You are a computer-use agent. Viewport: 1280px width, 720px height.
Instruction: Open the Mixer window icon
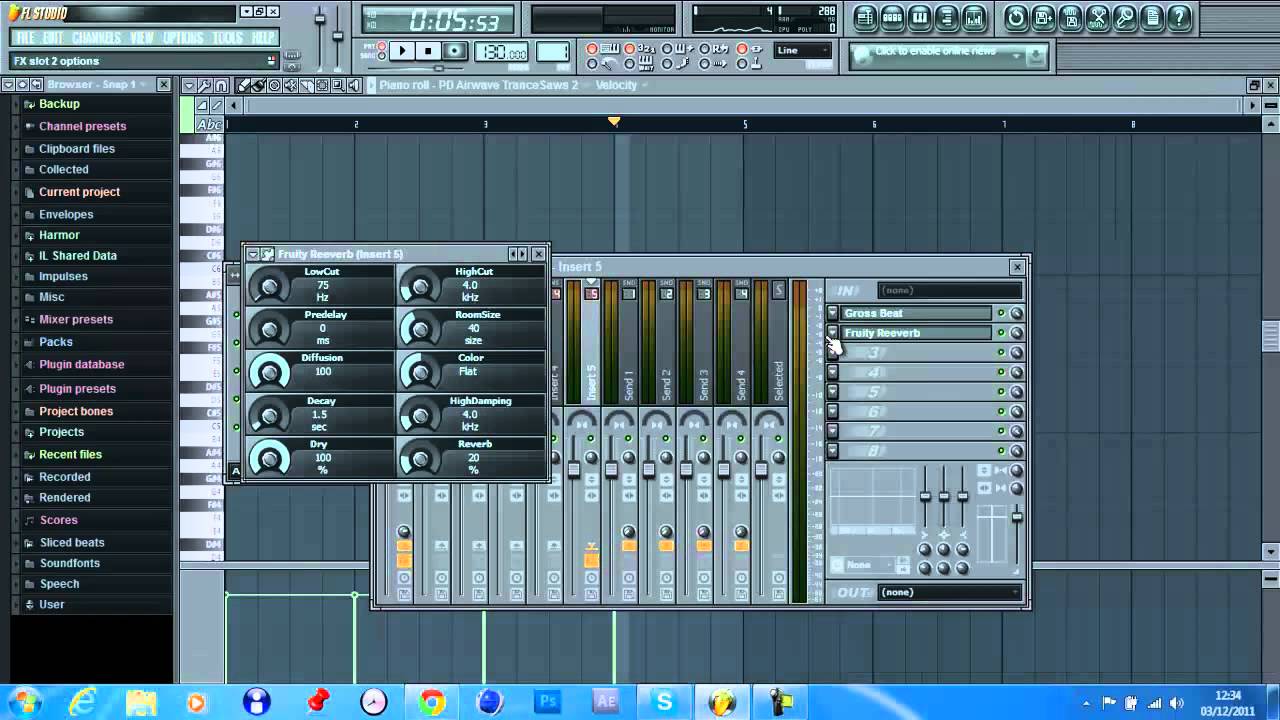[x=973, y=18]
